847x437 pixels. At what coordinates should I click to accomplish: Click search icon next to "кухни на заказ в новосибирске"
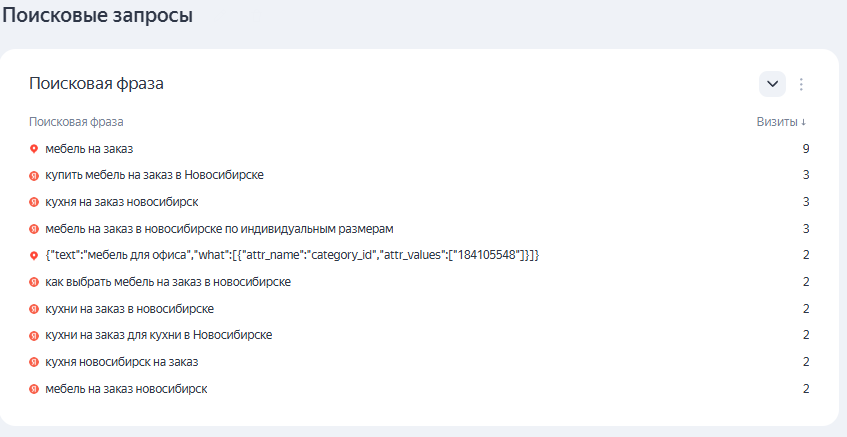click(34, 309)
